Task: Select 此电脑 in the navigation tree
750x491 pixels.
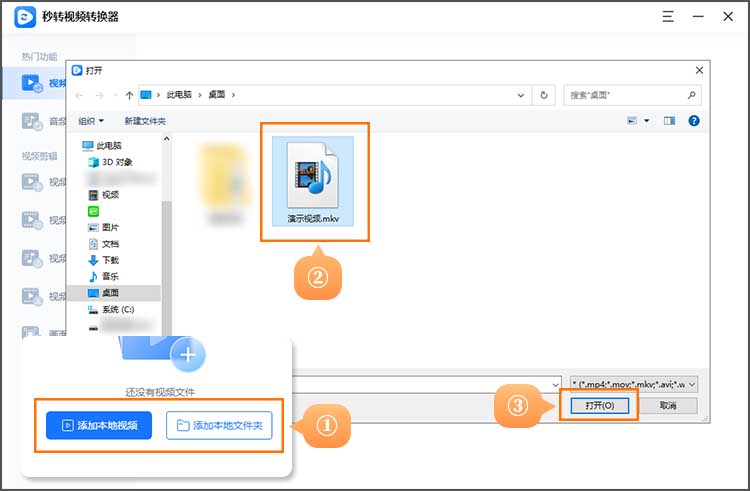Action: coord(102,145)
